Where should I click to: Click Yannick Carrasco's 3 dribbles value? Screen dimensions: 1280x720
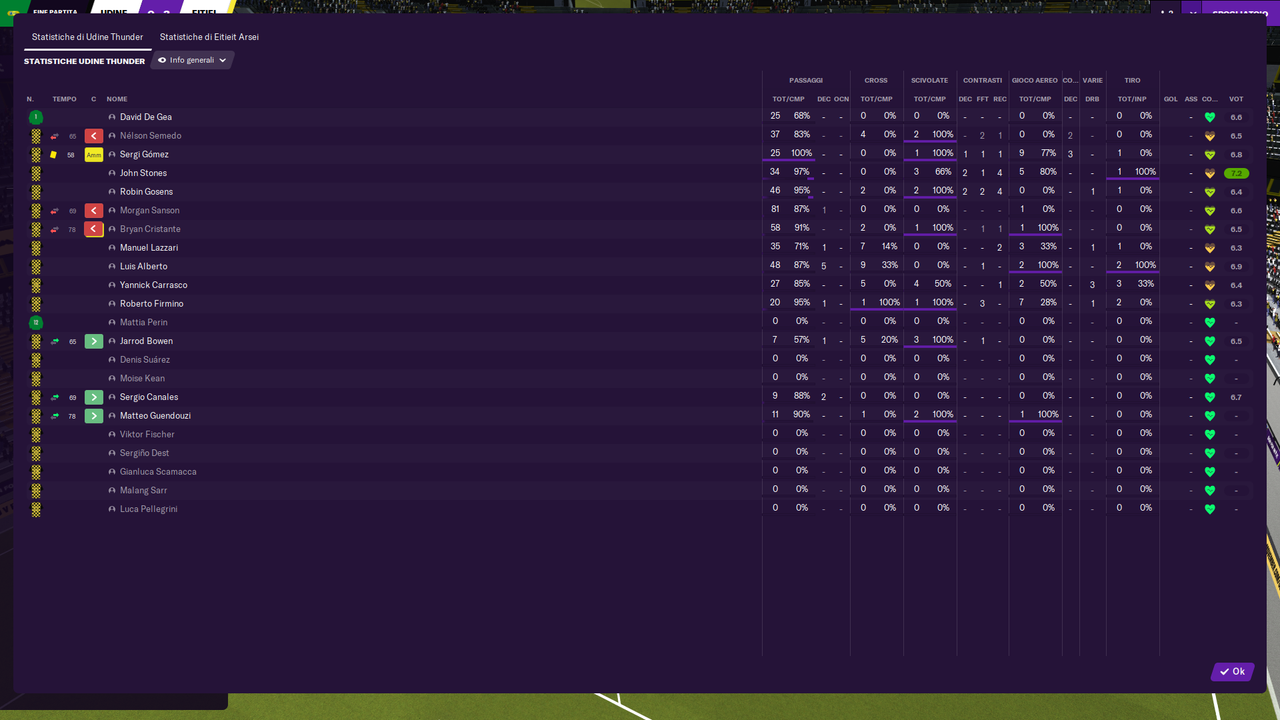pos(1092,285)
